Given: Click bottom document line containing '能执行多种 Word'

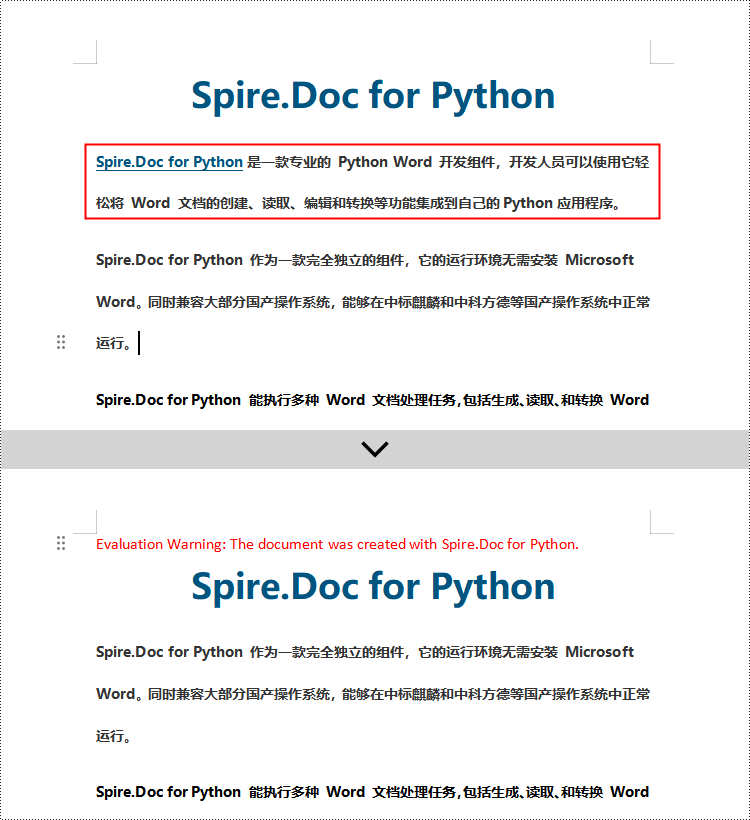Looking at the screenshot, I should 372,792.
